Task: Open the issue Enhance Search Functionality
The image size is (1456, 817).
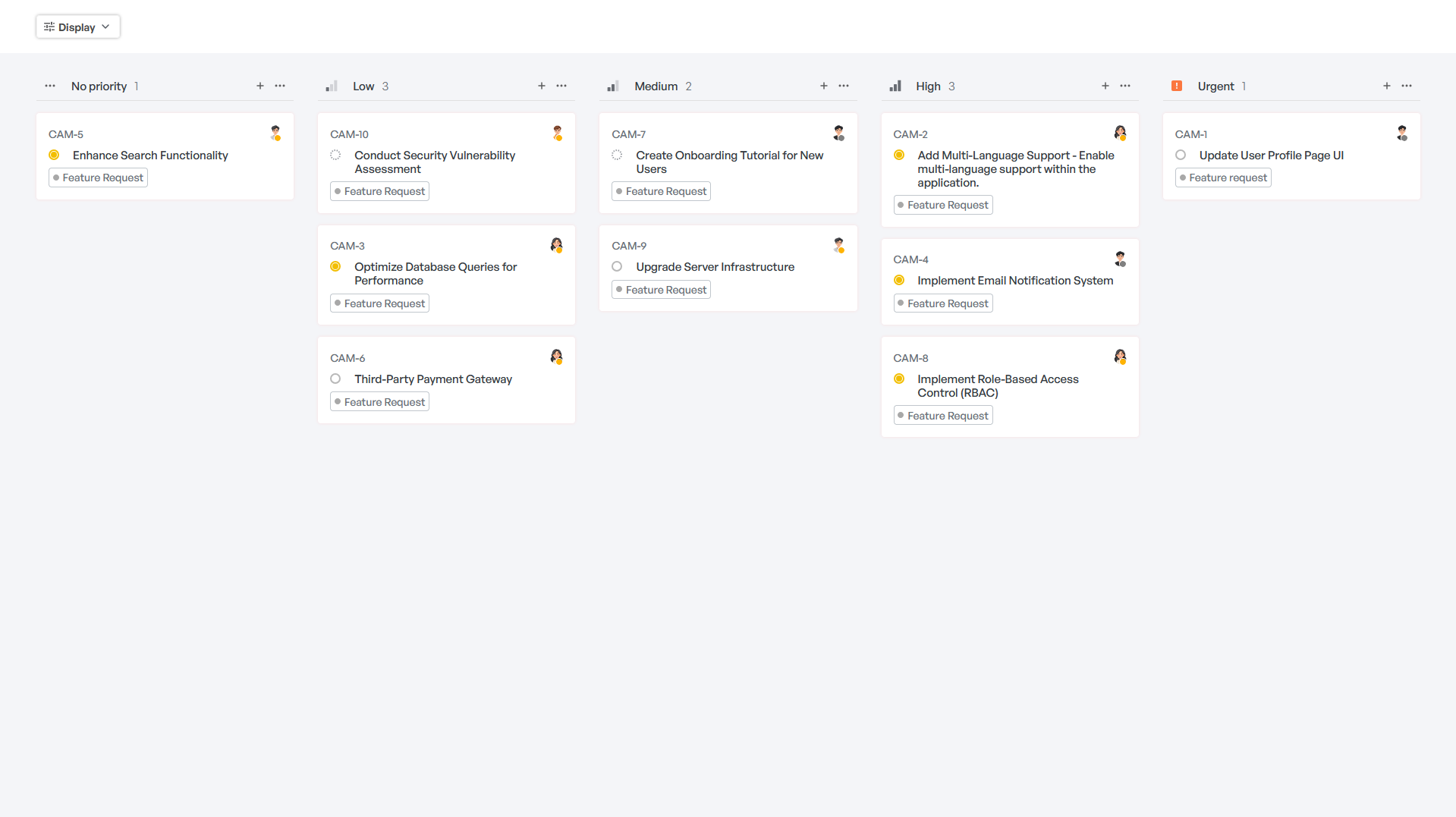Action: click(150, 155)
